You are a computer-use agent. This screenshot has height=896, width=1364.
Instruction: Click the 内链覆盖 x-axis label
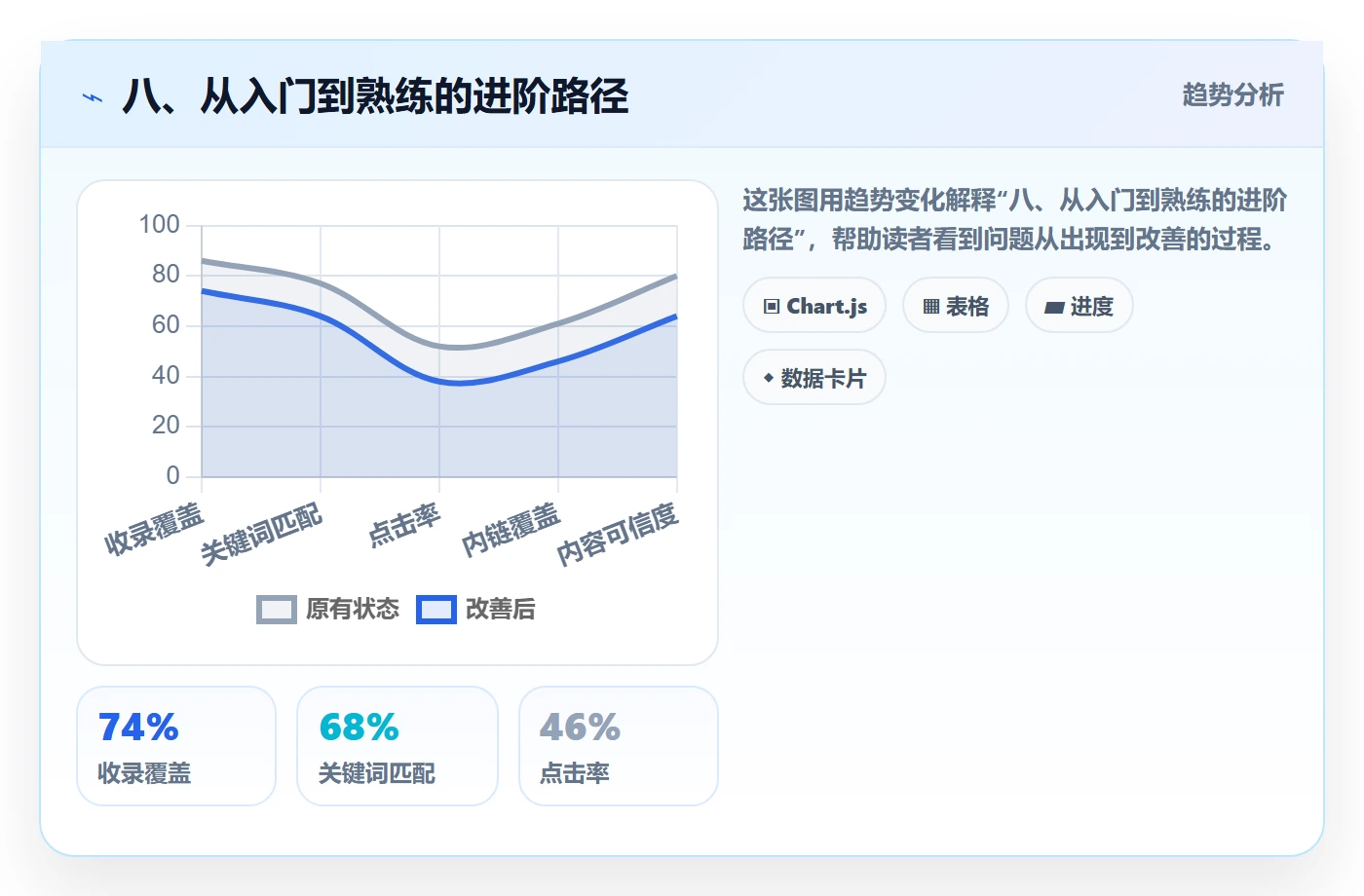[511, 529]
